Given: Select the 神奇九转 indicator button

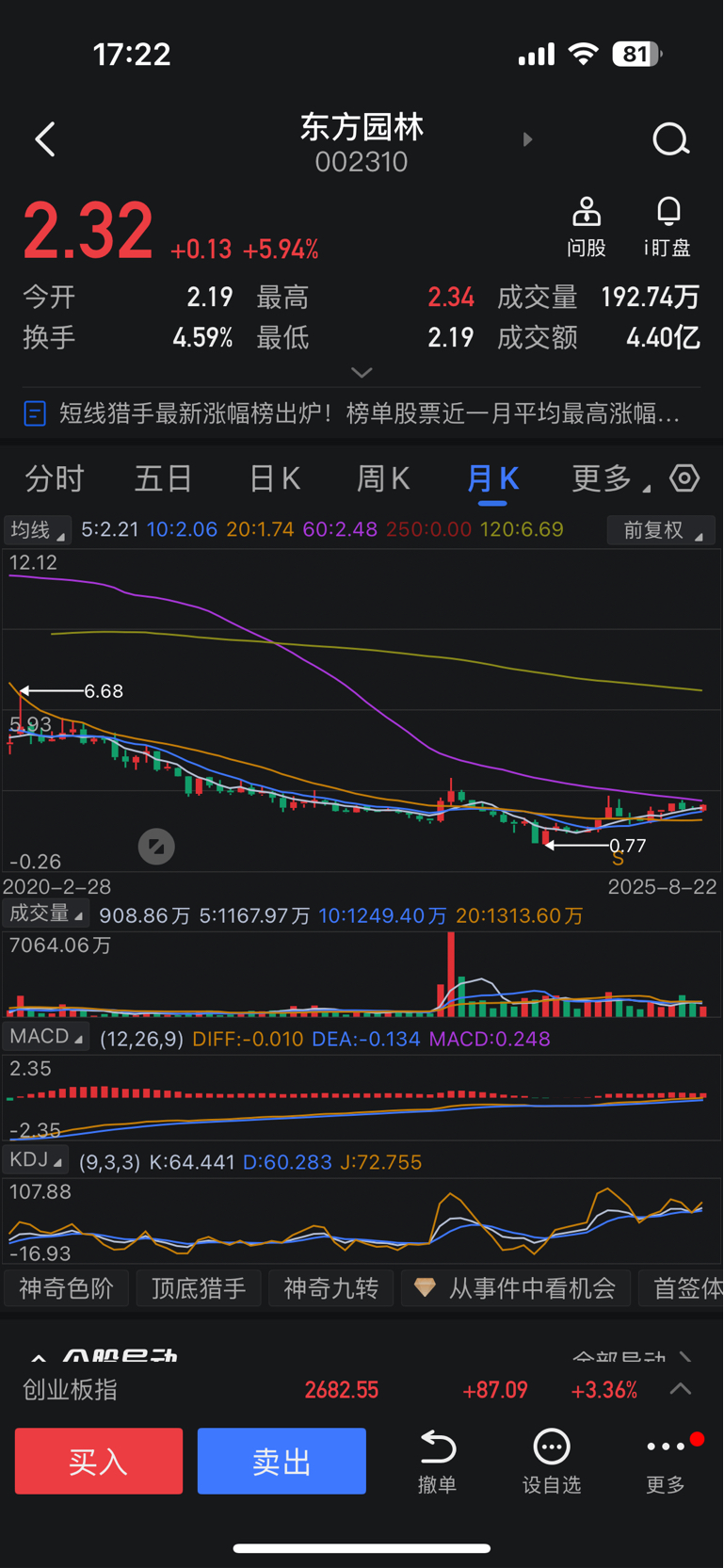Looking at the screenshot, I should tap(331, 1288).
